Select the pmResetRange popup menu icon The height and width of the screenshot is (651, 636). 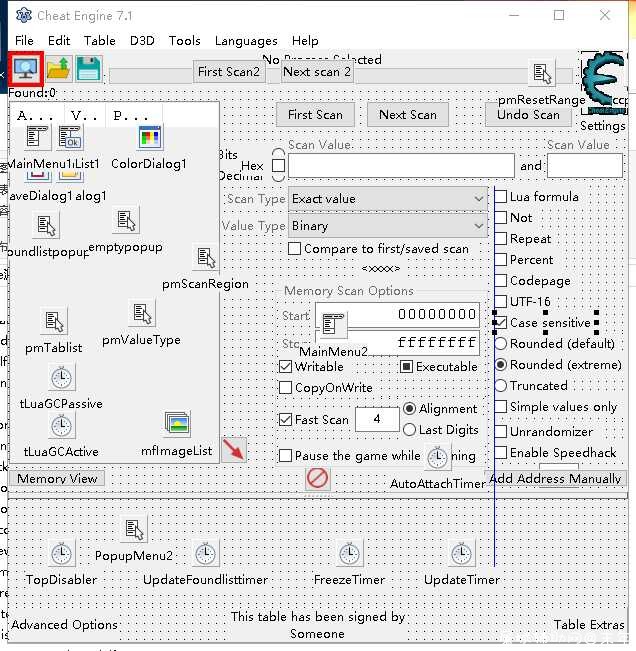542,73
